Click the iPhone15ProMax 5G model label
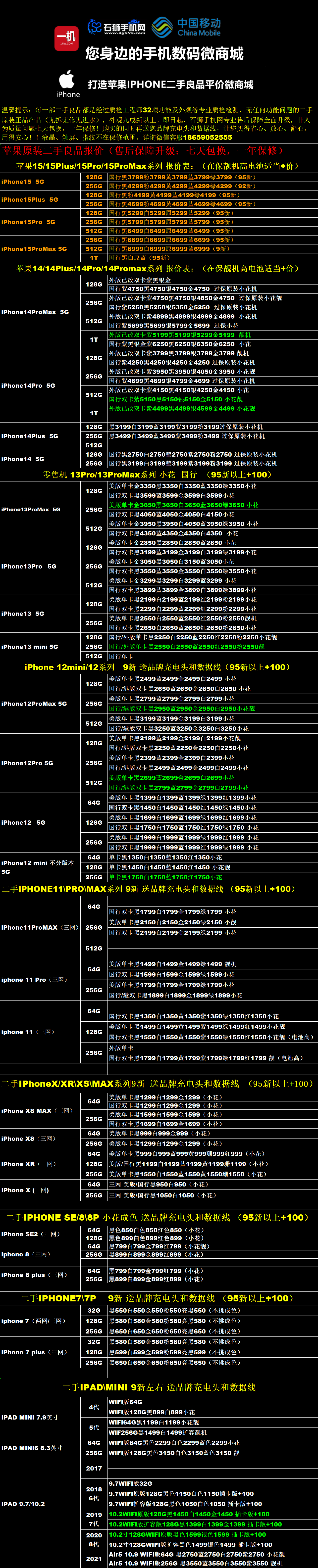The width and height of the screenshot is (318, 1568). pos(34,248)
